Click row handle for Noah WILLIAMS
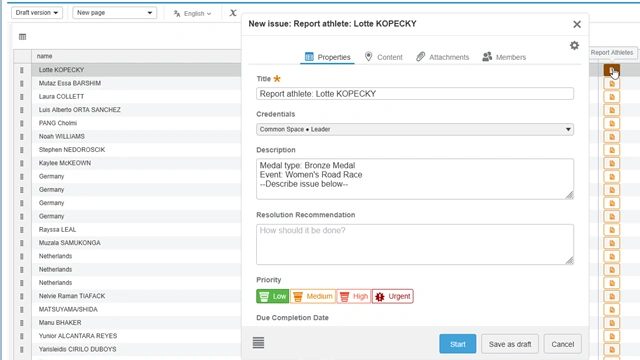This screenshot has height=360, width=640. coord(22,137)
